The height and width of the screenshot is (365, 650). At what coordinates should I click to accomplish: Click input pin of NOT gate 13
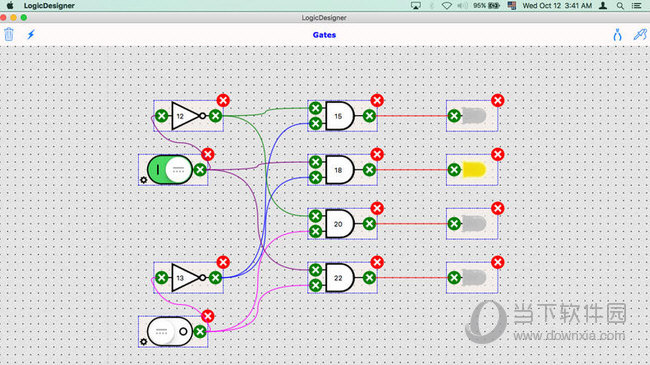click(162, 278)
